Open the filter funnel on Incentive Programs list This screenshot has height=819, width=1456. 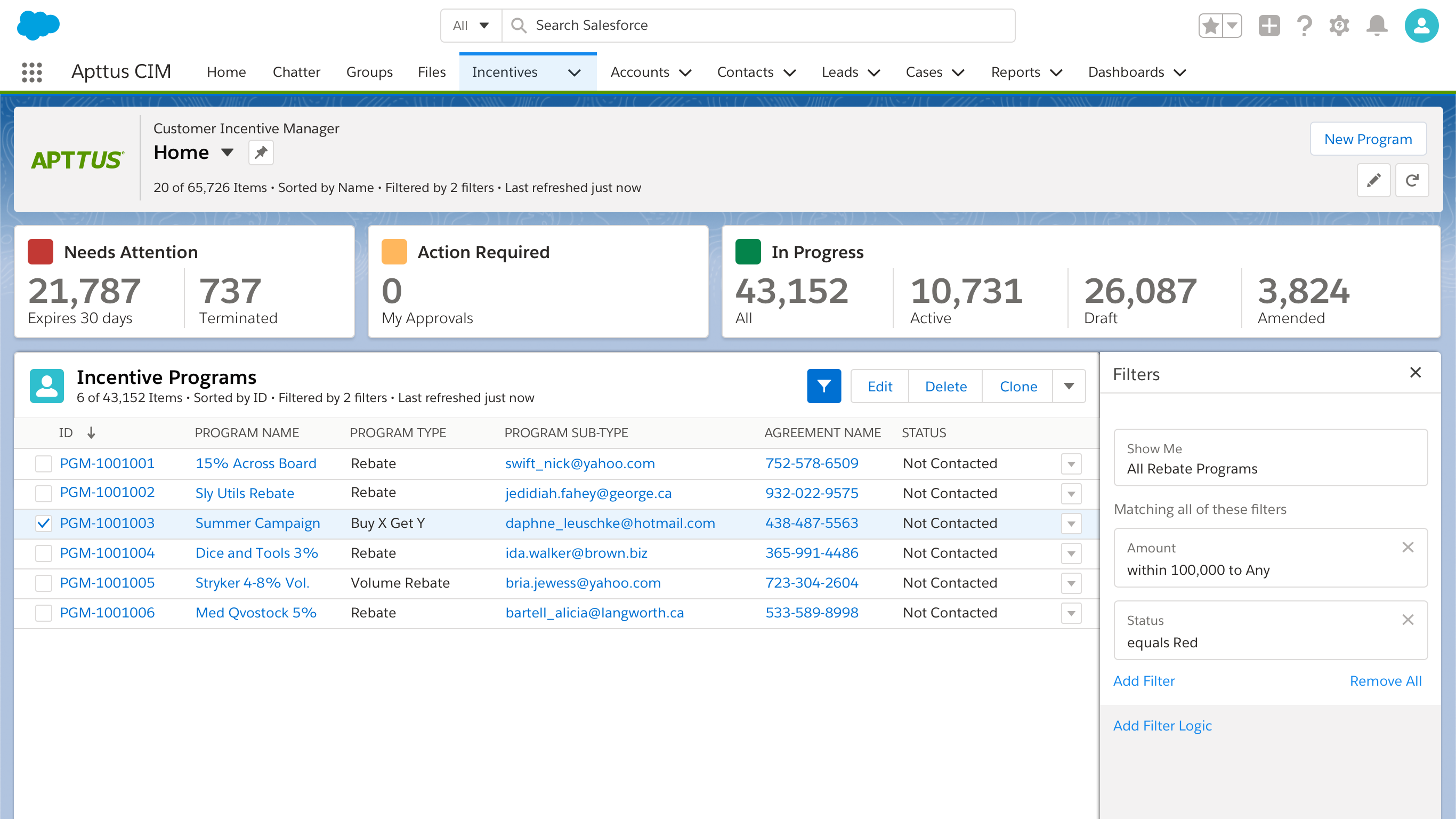click(x=823, y=386)
